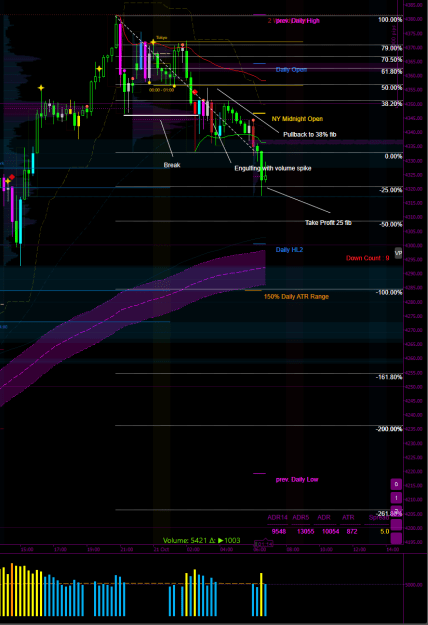Select the 100.00% Fibonacci level label

click(x=390, y=20)
